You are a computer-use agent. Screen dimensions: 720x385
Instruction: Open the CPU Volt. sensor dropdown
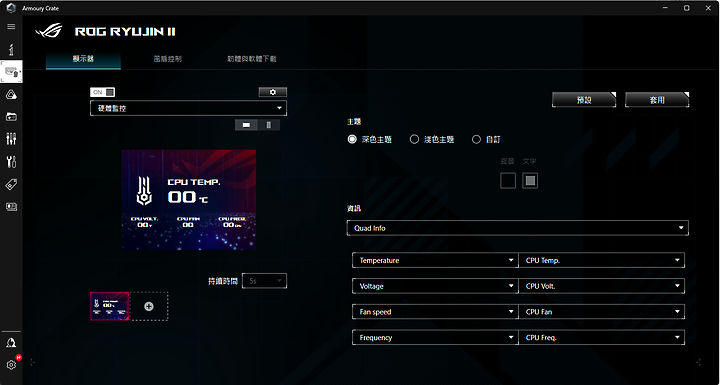click(601, 286)
